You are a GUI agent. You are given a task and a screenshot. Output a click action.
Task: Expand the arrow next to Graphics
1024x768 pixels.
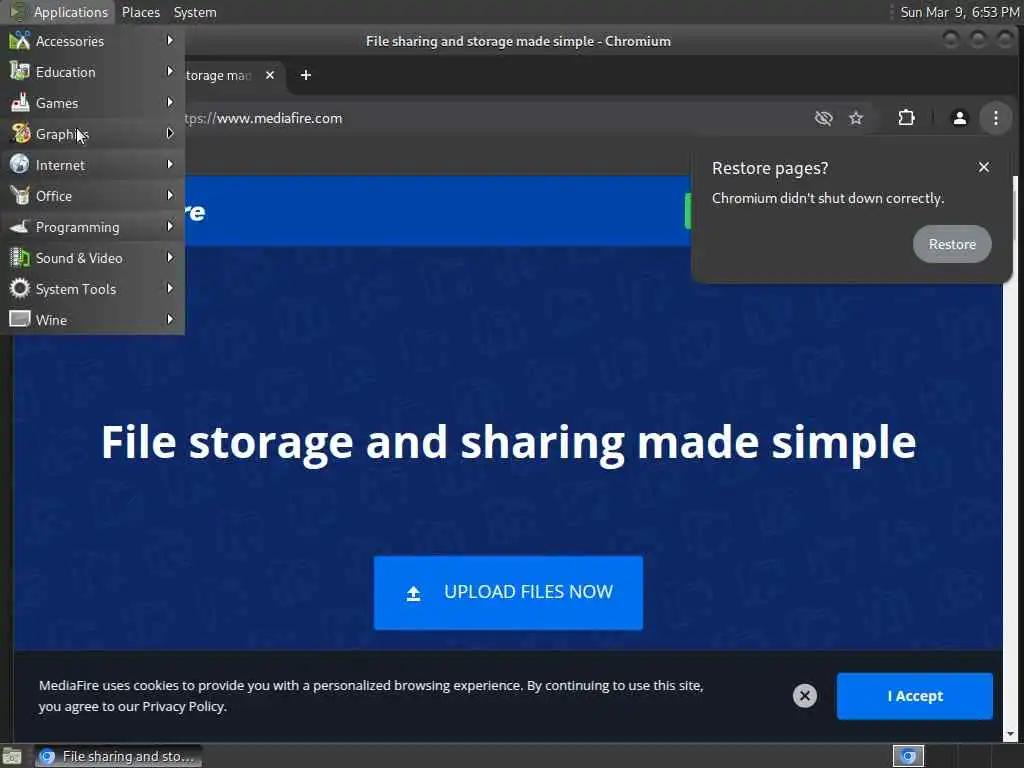(170, 133)
